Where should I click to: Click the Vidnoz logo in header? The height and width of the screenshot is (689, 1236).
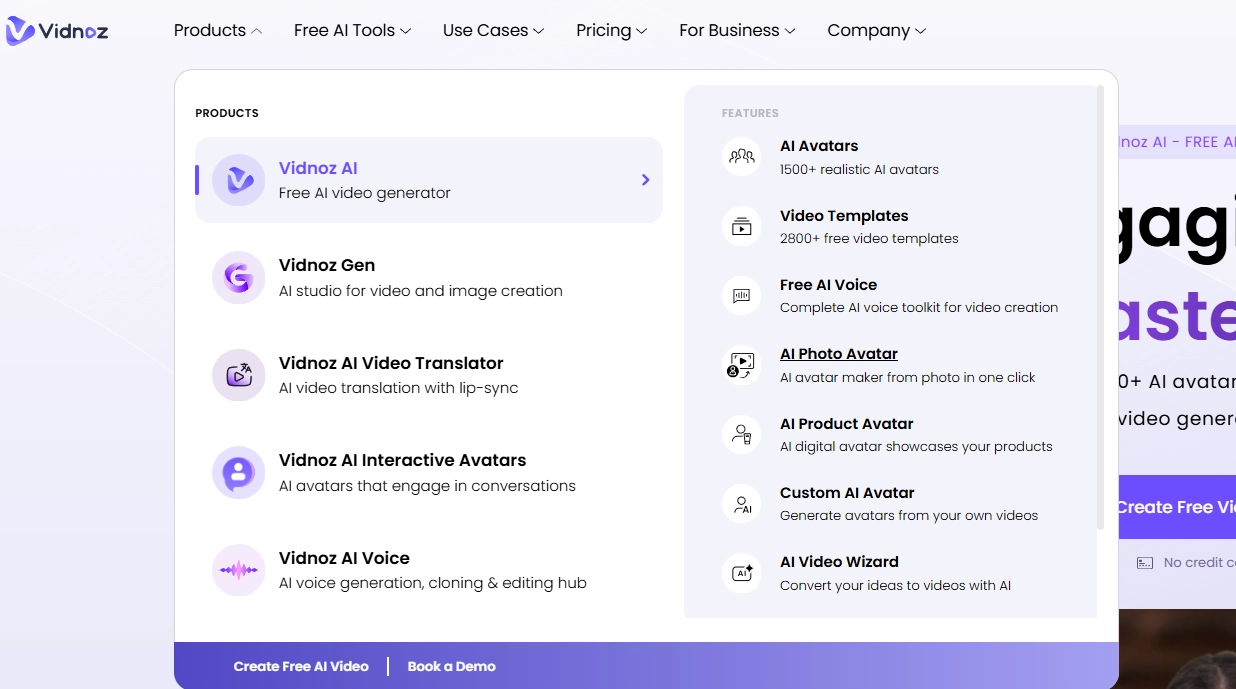[x=57, y=31]
